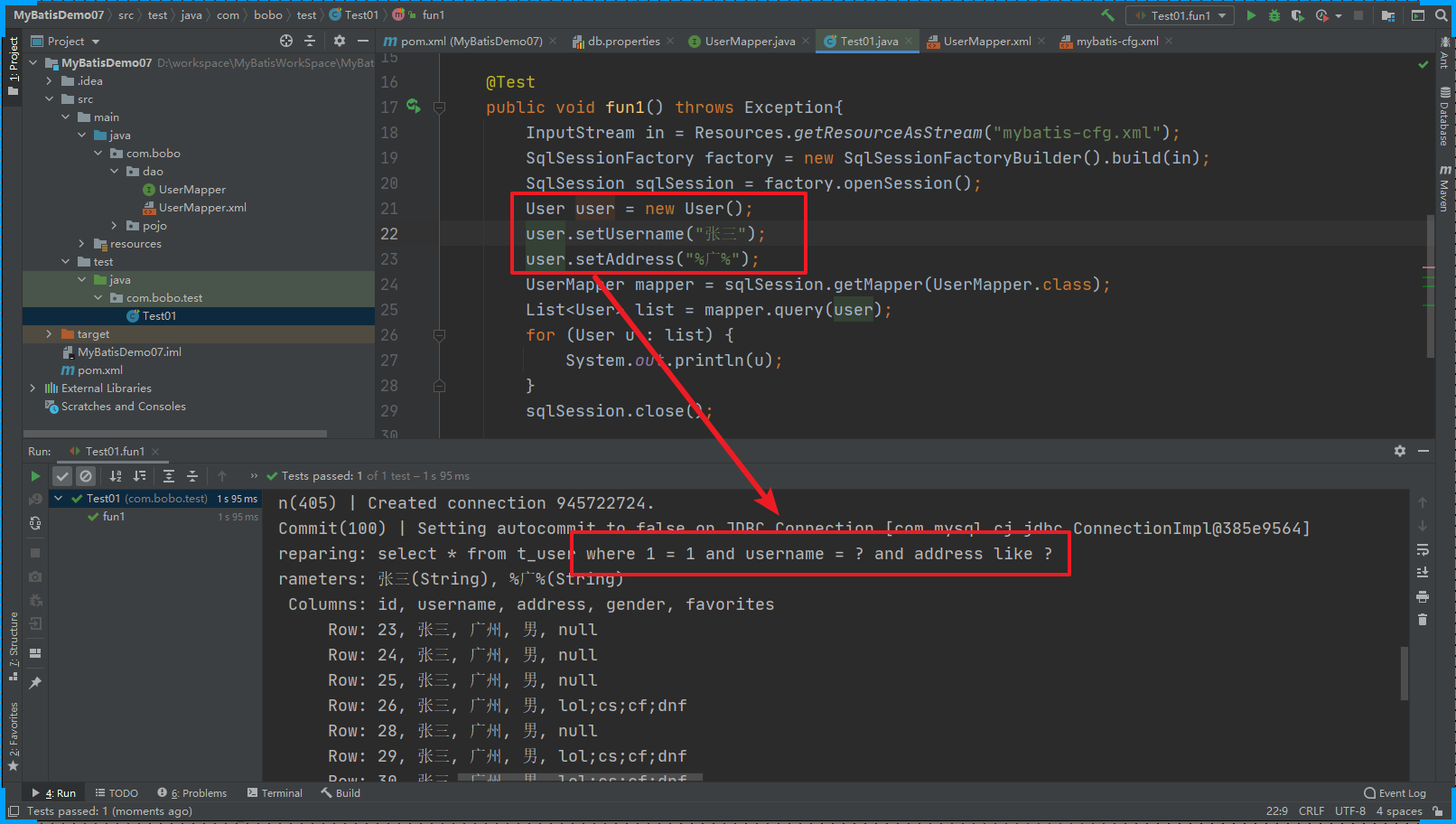Collapse the dao package
Viewport: 1456px width, 824px height.
pos(115,172)
